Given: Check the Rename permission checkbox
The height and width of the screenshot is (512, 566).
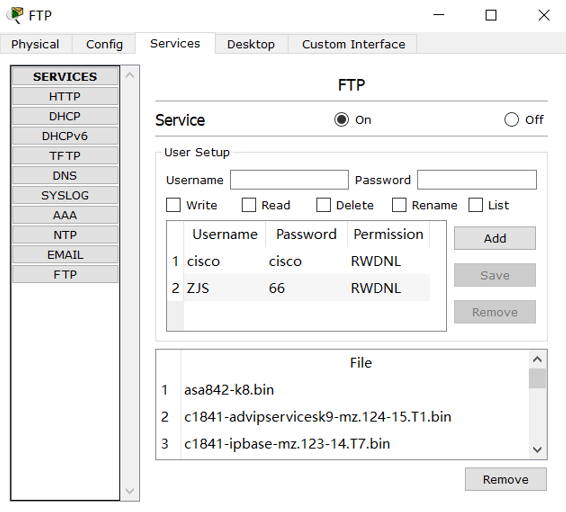Looking at the screenshot, I should tap(399, 205).
